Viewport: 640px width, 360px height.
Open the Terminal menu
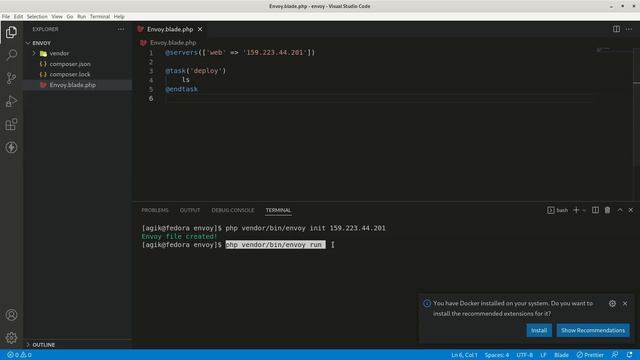click(100, 17)
